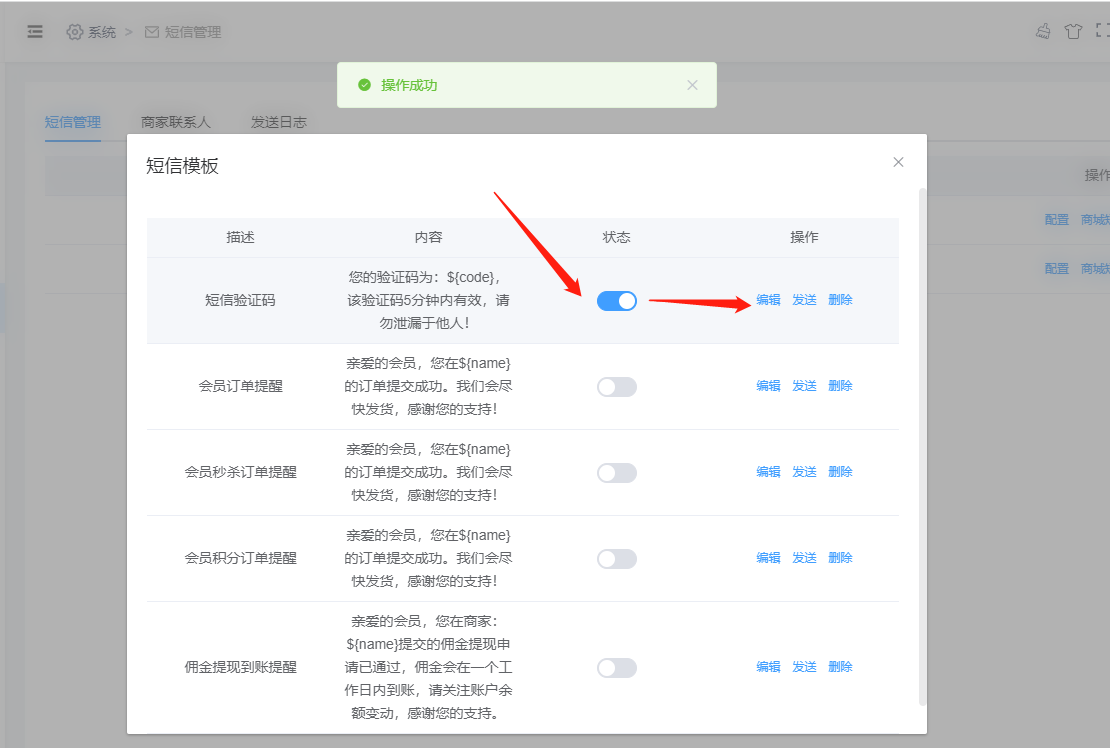Delete the 会员订单提醒 template

(840, 386)
